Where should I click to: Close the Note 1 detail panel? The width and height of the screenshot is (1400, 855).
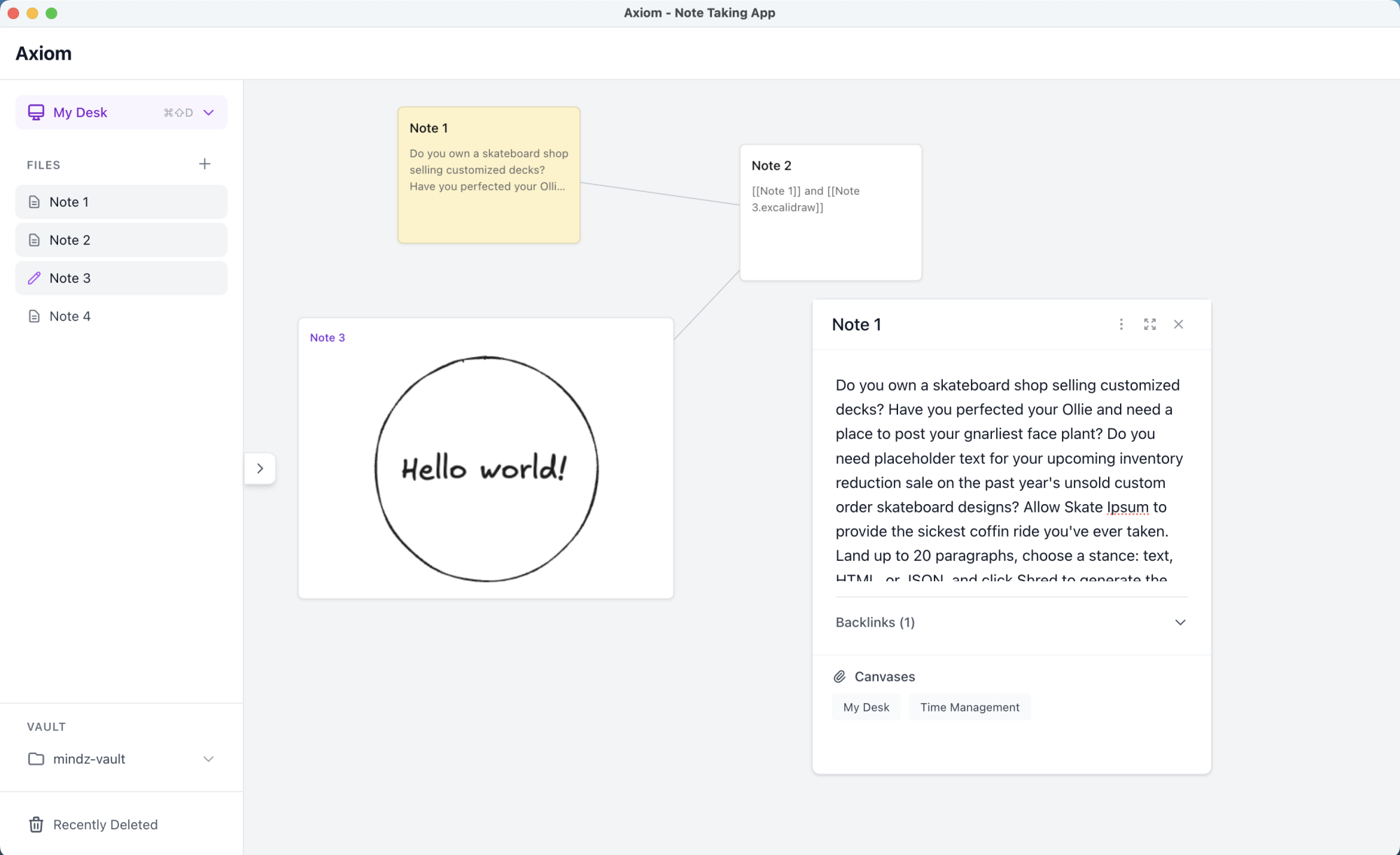click(1178, 324)
